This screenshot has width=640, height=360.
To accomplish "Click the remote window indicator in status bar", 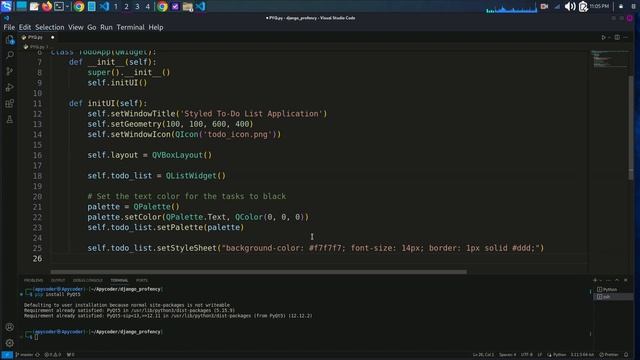I will click(7, 355).
